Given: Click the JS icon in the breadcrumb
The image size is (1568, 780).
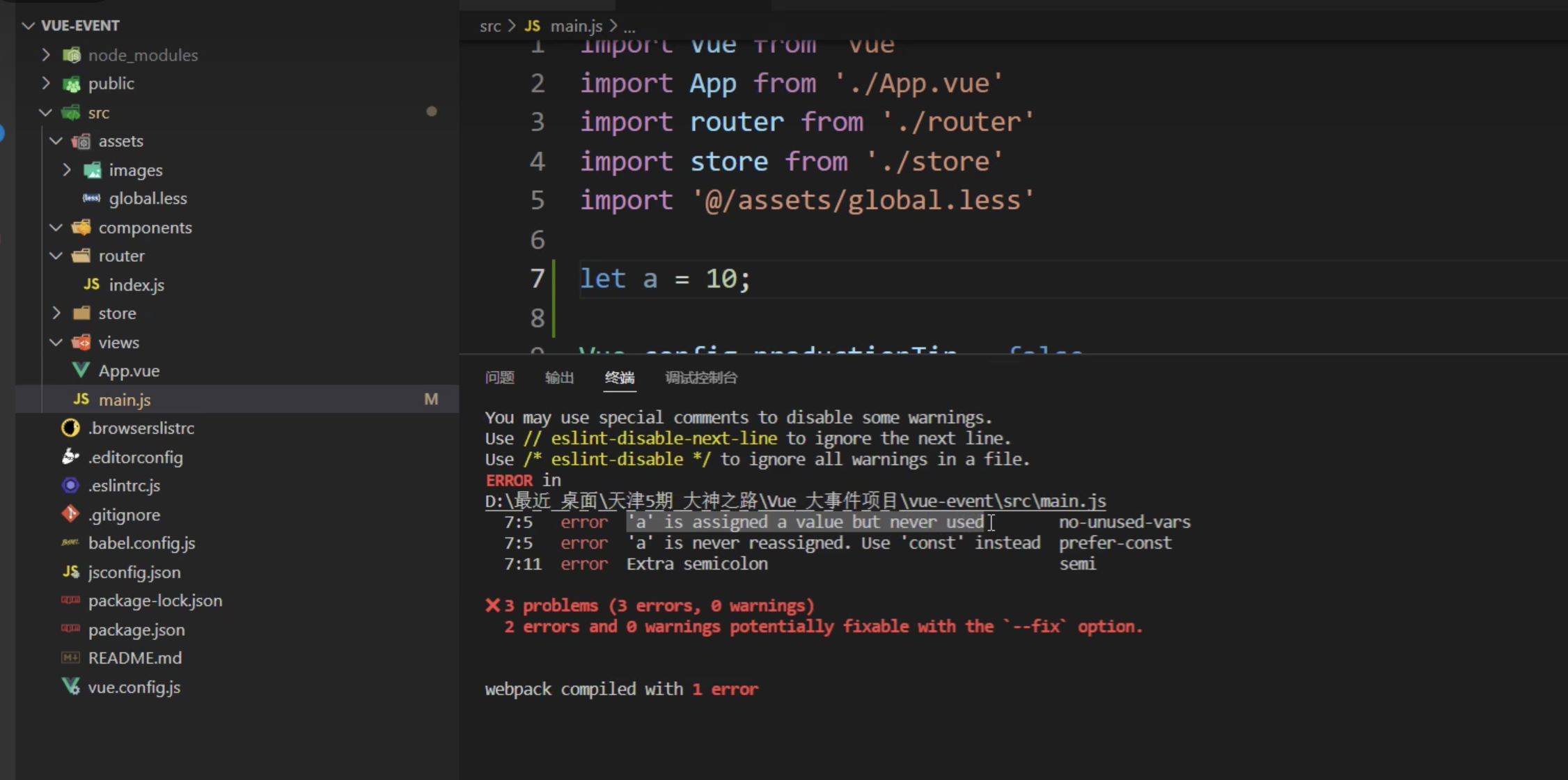Looking at the screenshot, I should [532, 26].
